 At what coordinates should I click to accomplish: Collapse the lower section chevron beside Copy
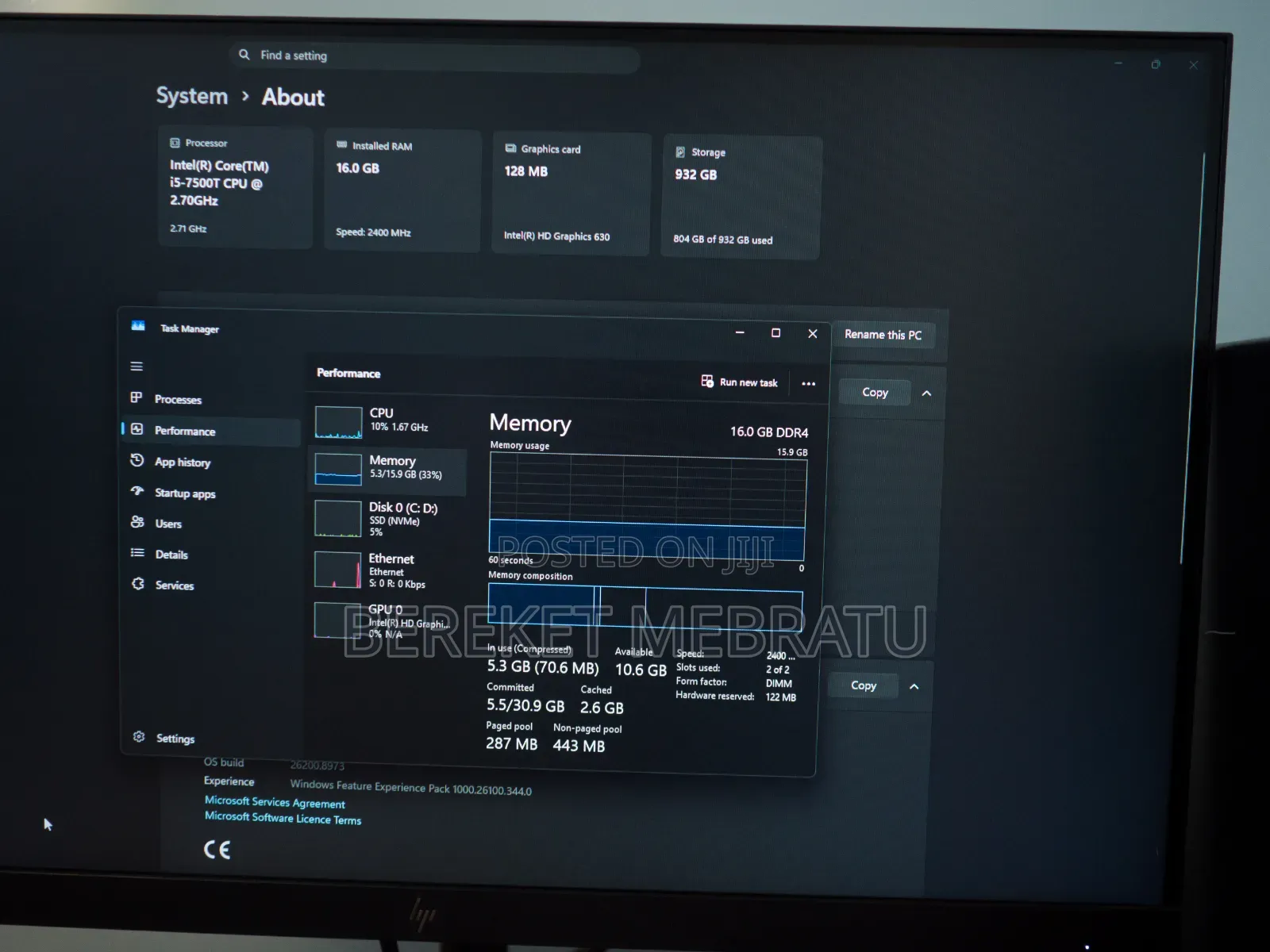tap(914, 687)
